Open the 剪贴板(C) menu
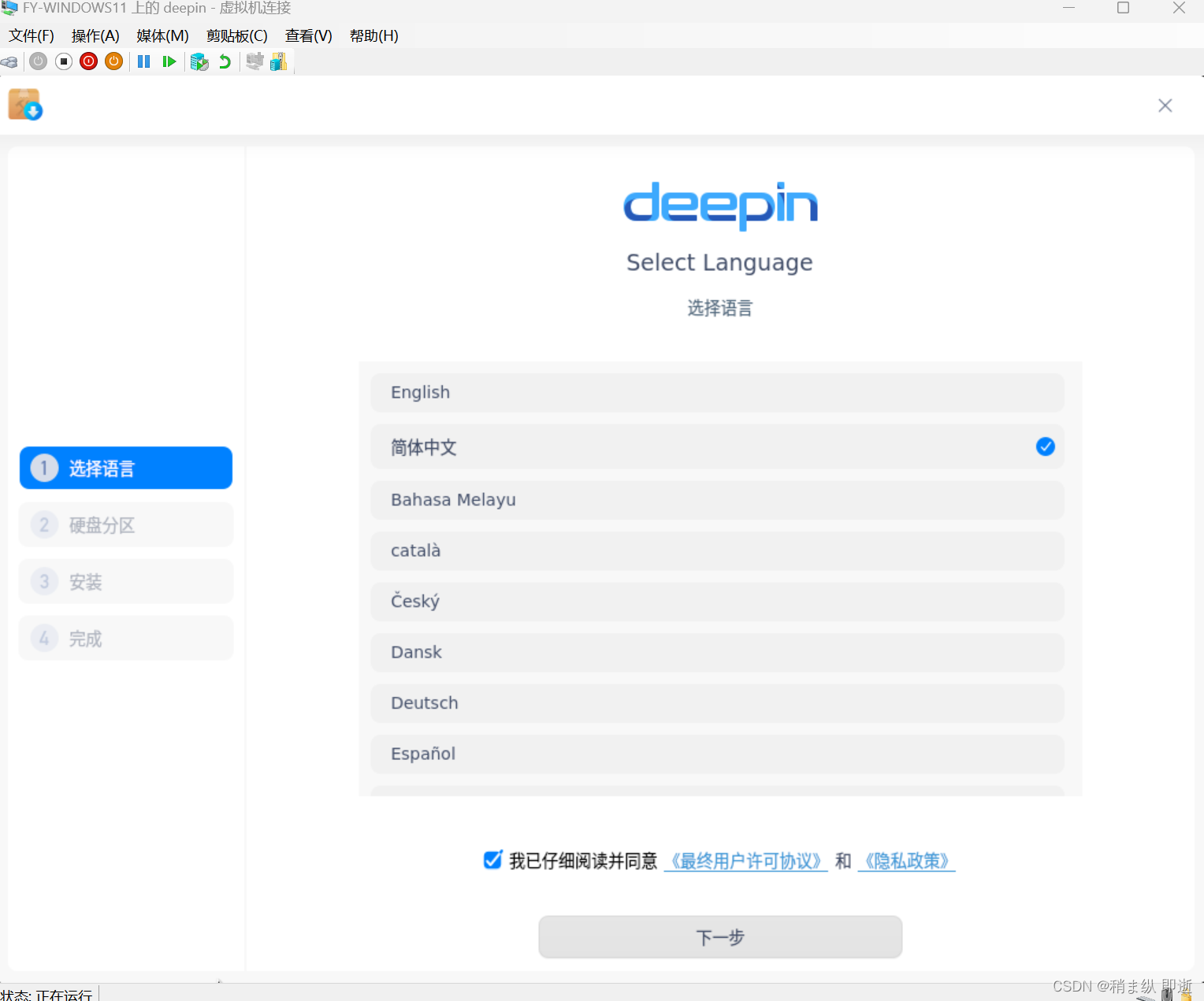 236,35
